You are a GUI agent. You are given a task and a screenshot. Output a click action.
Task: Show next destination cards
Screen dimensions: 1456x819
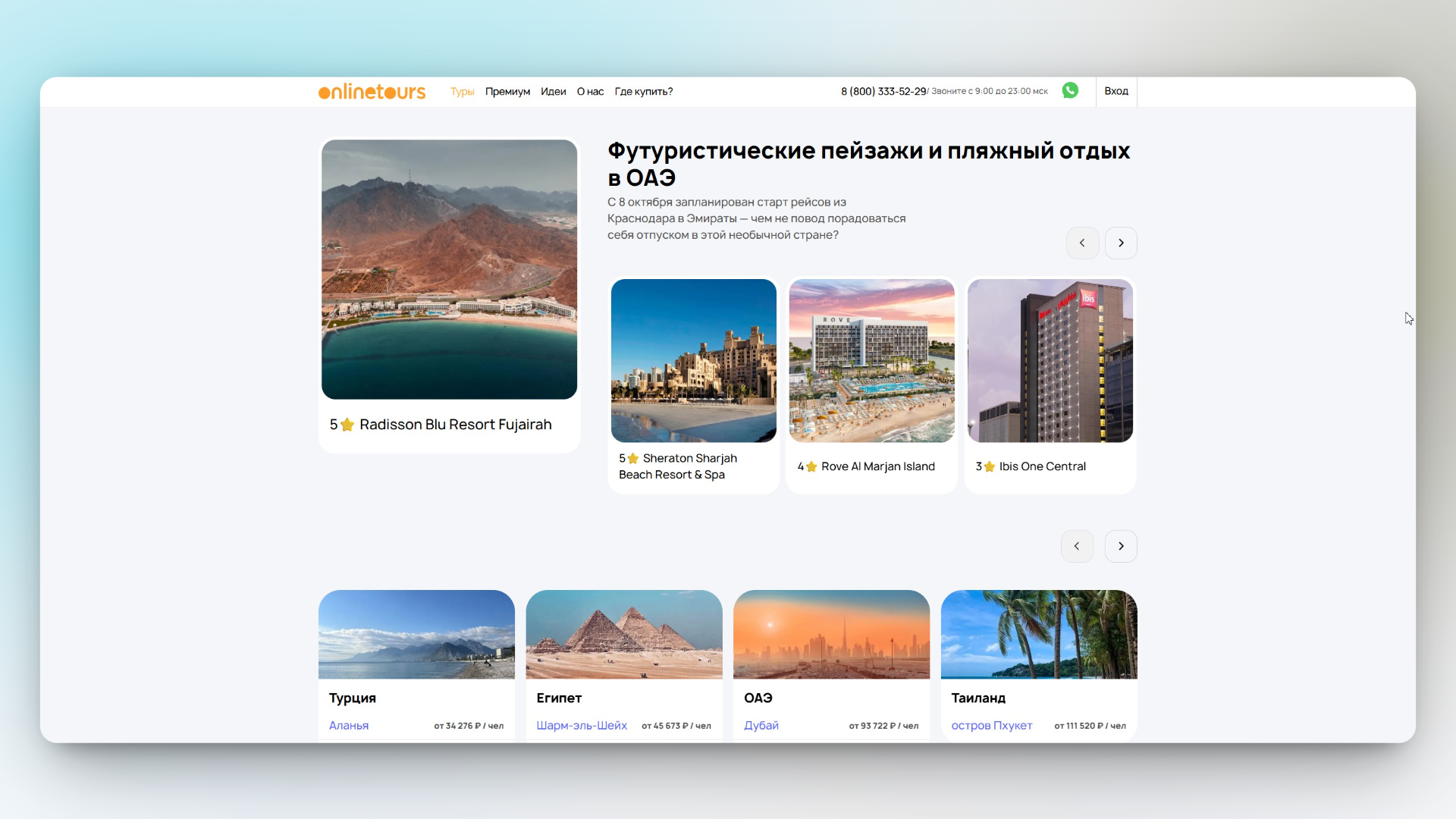pos(1121,546)
